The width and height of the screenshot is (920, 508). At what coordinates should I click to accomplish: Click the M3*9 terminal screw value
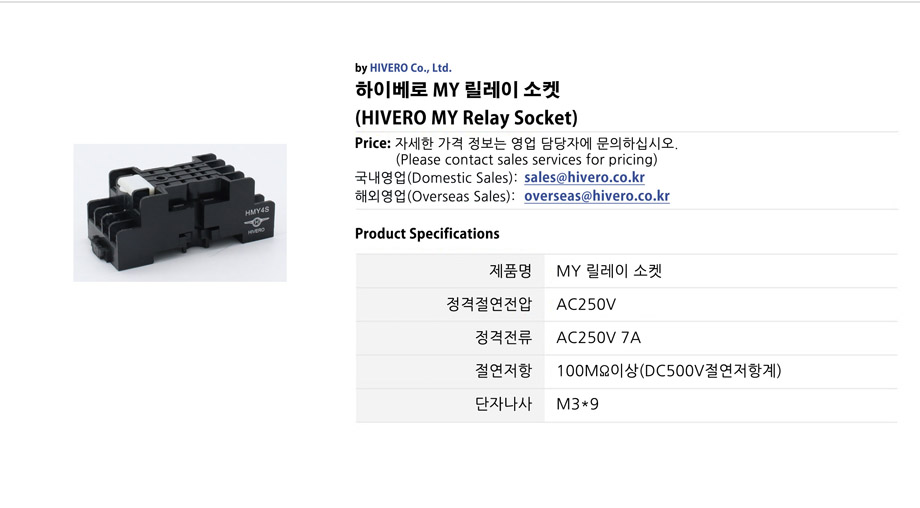[577, 404]
